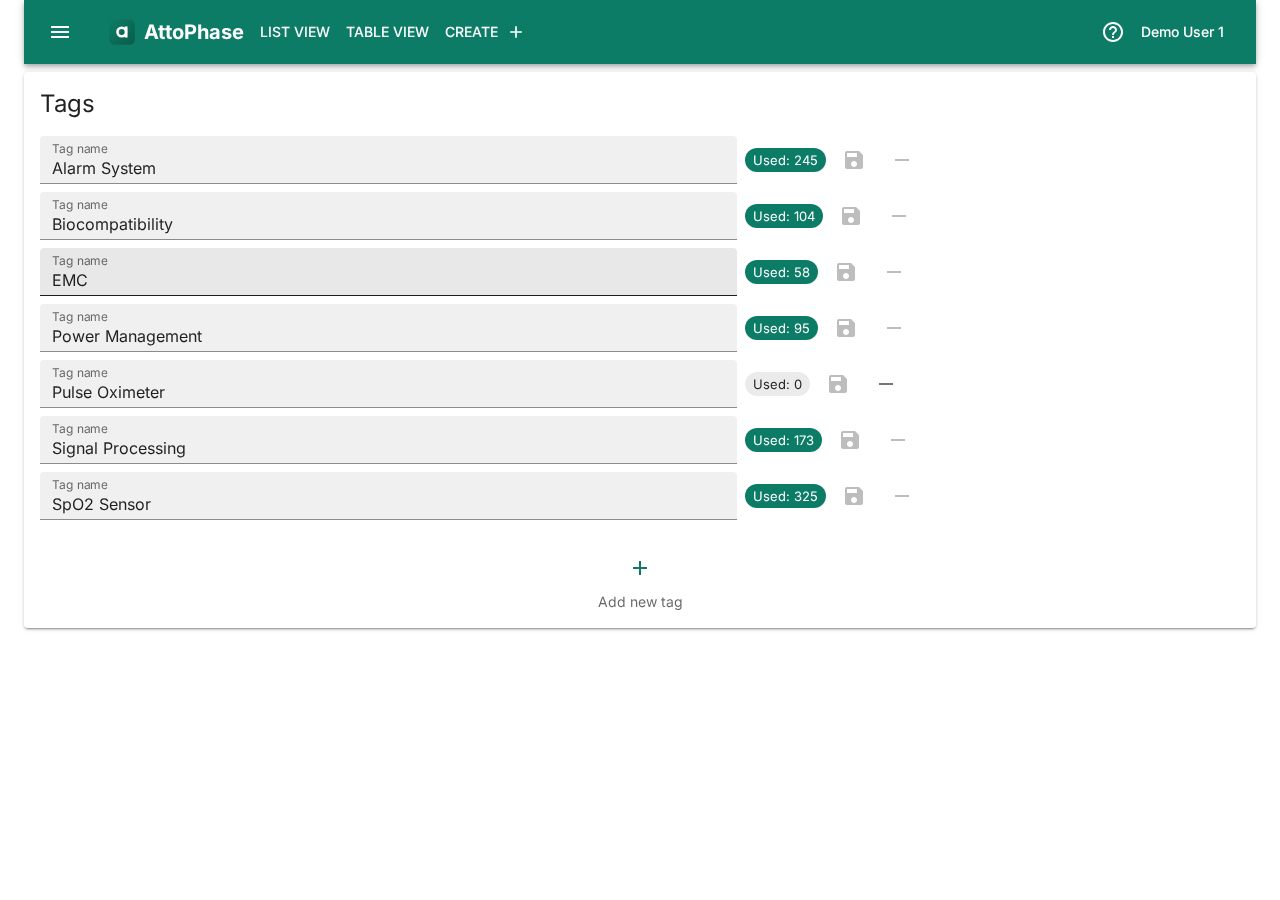Edit the Power Management tag name field
1280x900 pixels.
388,336
